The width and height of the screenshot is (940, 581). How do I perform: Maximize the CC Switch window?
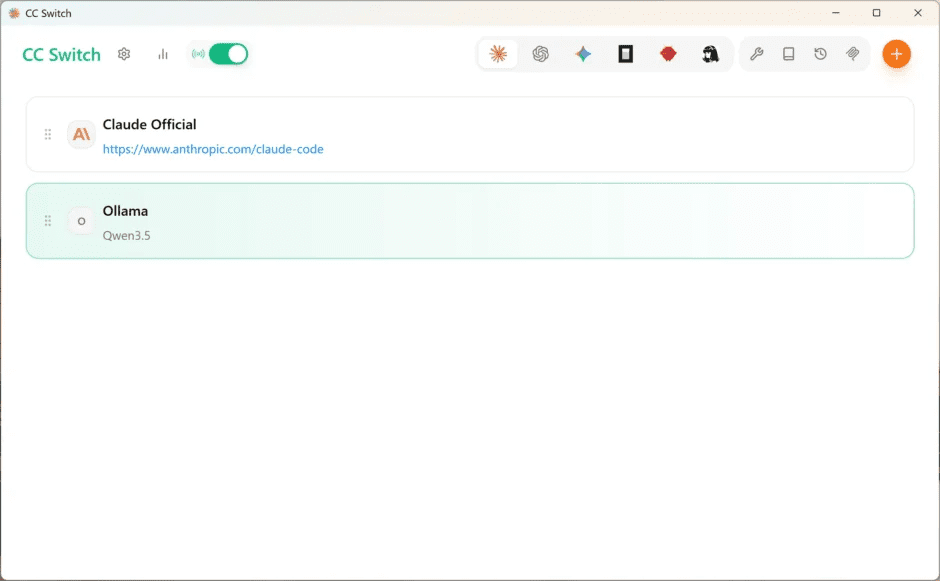[x=876, y=13]
